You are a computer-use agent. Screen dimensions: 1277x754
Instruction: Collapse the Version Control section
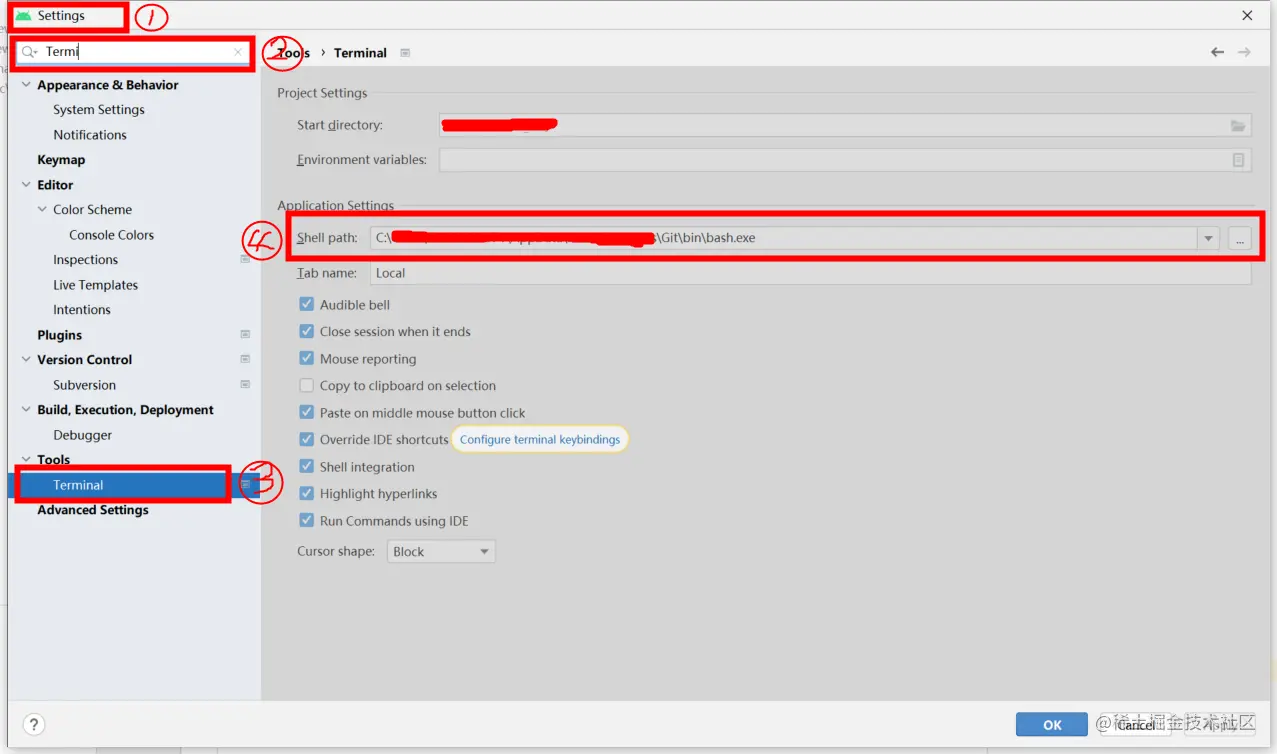click(x=26, y=360)
